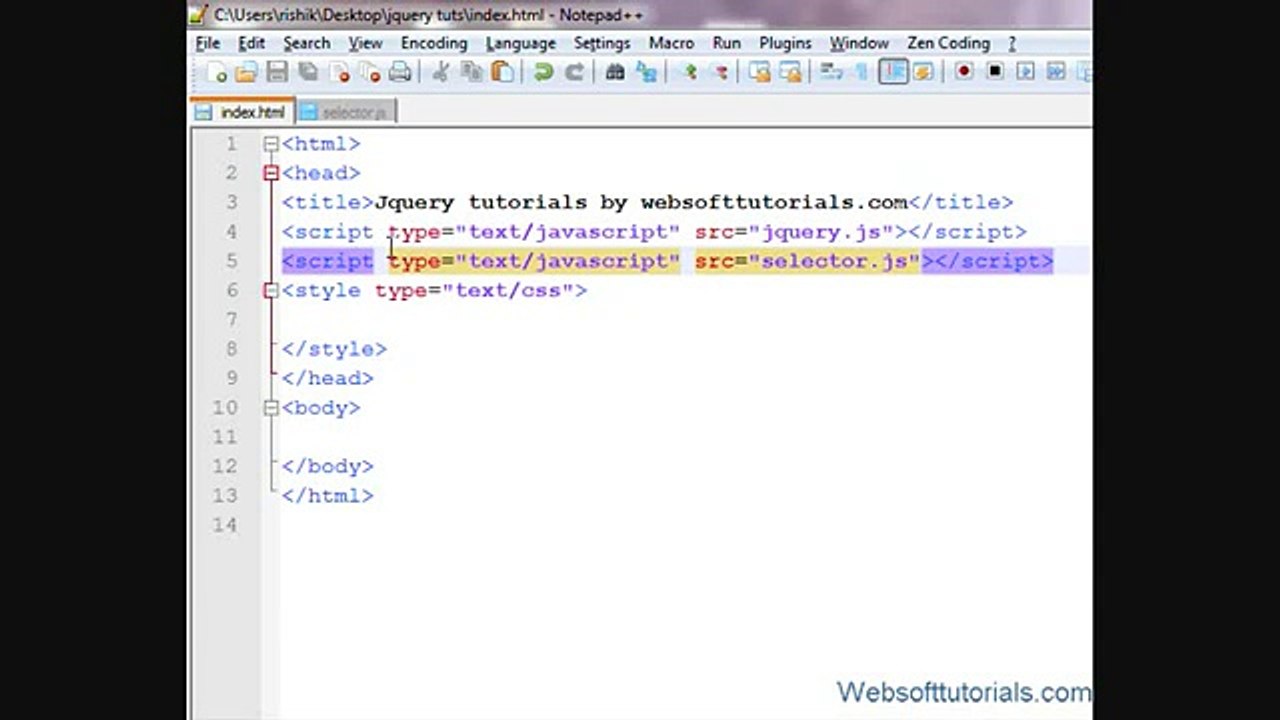Place cursor on empty line 7
The height and width of the screenshot is (720, 1280).
tap(686, 320)
